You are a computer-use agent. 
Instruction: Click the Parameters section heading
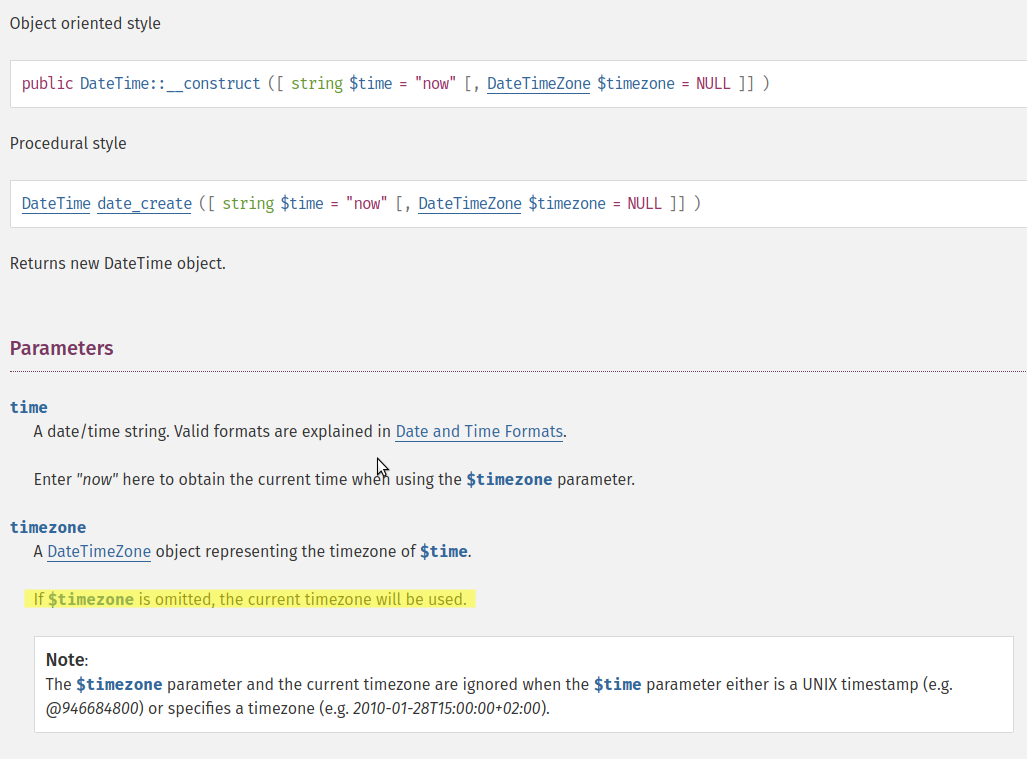pyautogui.click(x=61, y=348)
